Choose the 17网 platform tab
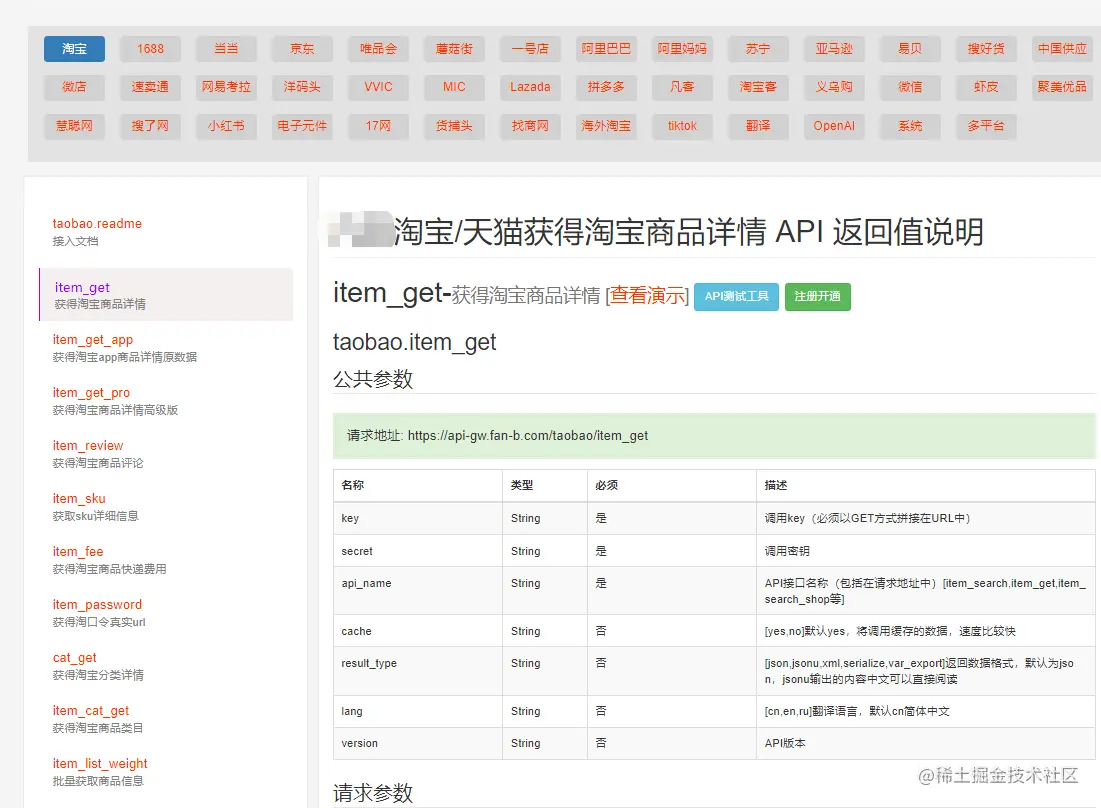This screenshot has height=808, width=1101. (x=378, y=126)
